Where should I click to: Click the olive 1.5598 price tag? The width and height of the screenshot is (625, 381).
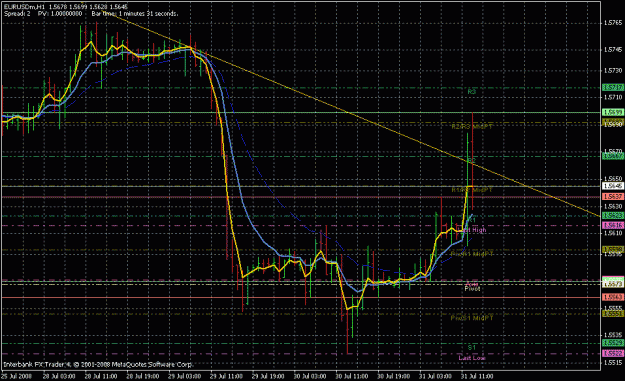(613, 249)
